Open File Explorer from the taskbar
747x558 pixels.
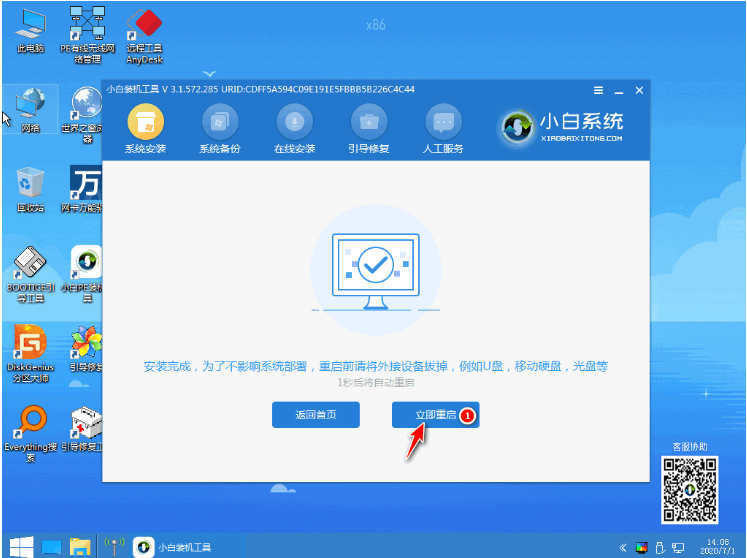(80, 547)
